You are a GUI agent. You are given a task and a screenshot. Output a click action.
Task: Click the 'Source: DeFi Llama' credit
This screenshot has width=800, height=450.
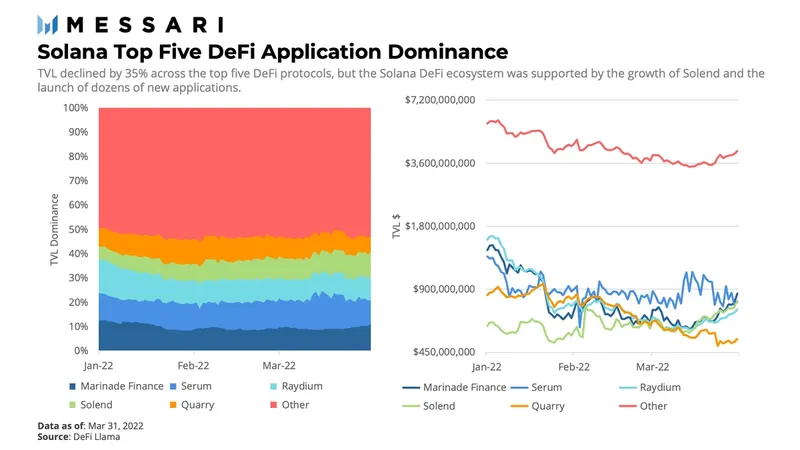(x=79, y=437)
